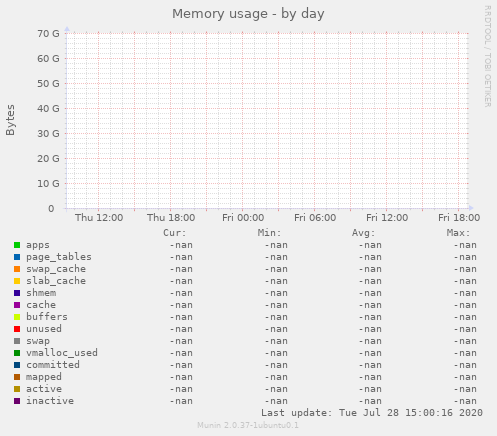Select the 'cache' legend label
Image resolution: width=497 pixels, height=436 pixels.
[41, 305]
